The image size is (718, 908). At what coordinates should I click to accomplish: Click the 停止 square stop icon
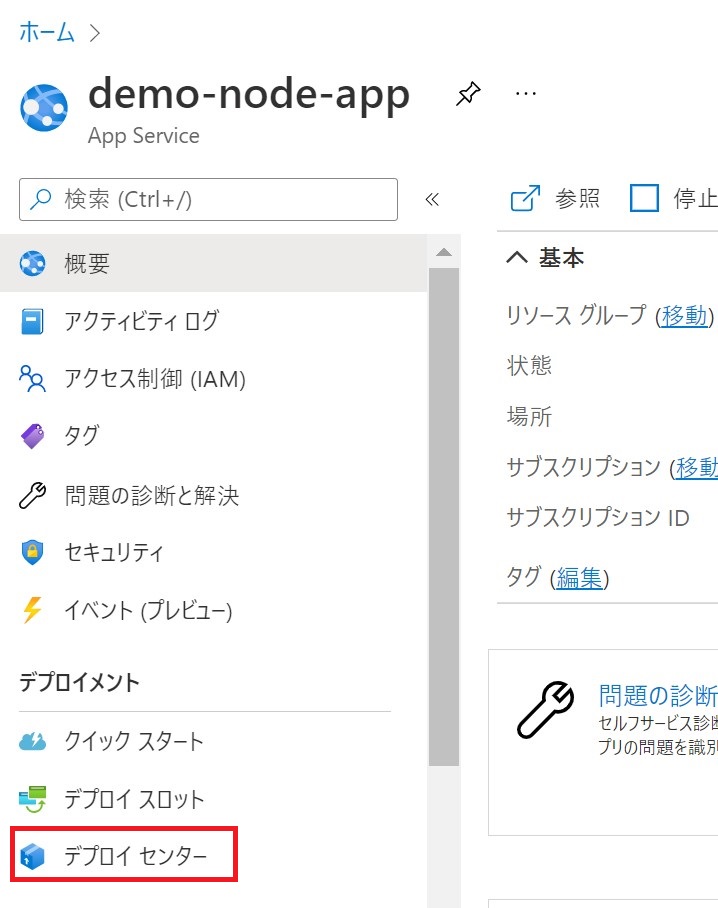[644, 199]
